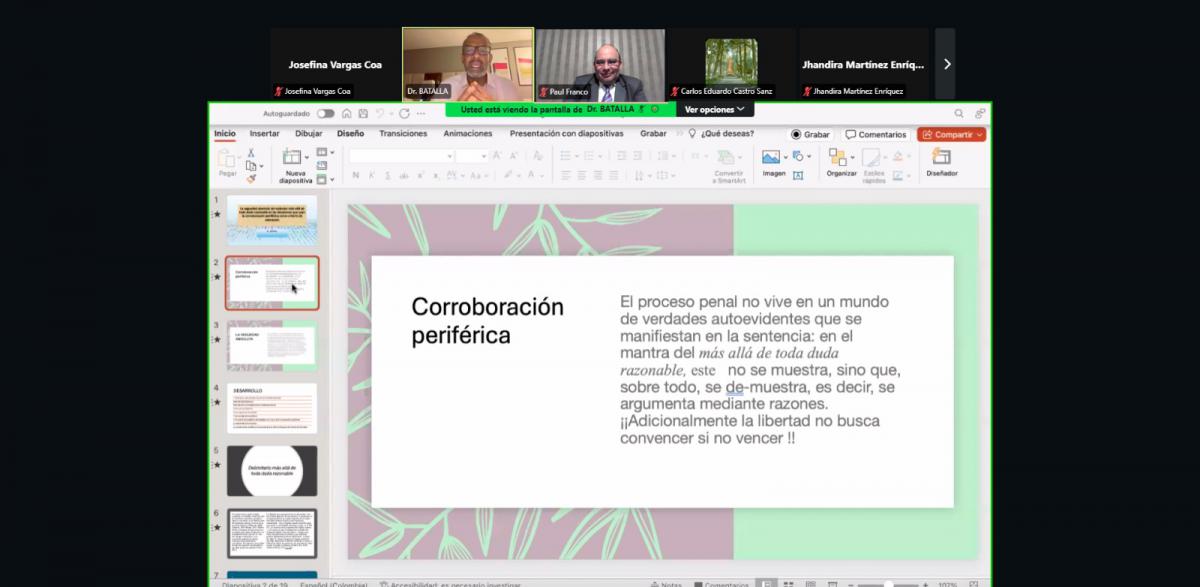Toggle the Autoguardado switch

326,114
